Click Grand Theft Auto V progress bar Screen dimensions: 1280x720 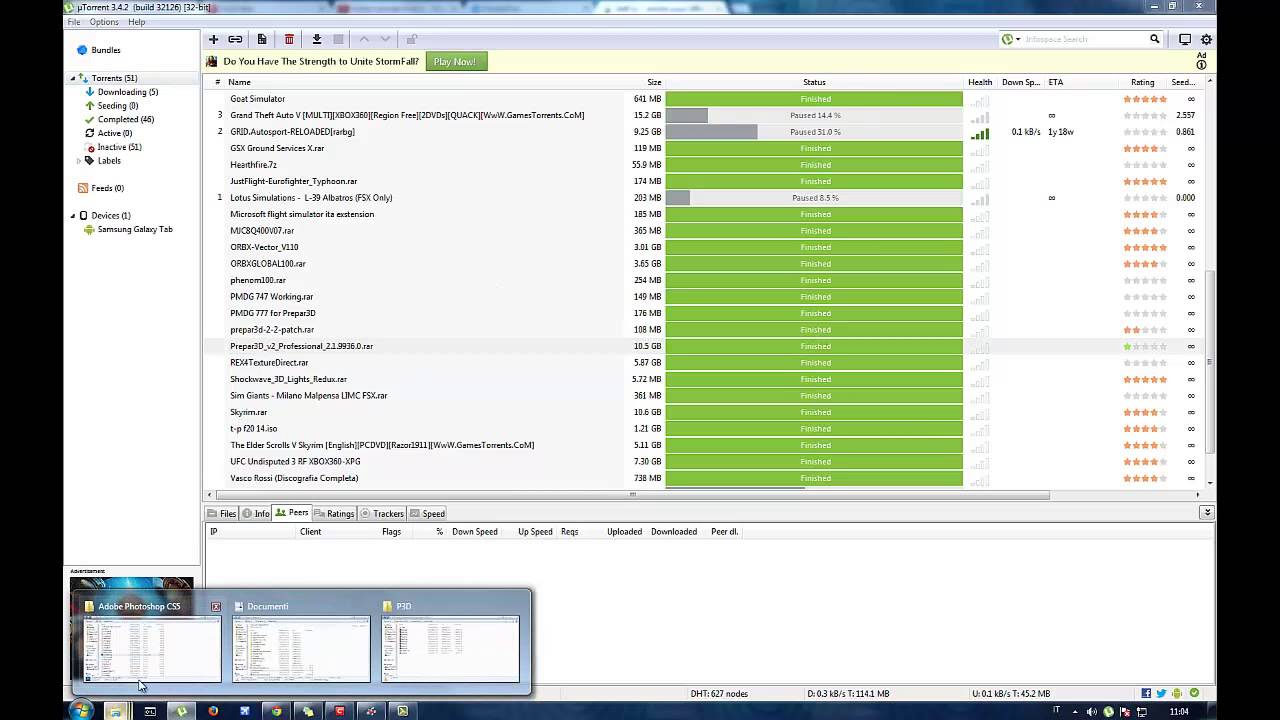point(814,115)
